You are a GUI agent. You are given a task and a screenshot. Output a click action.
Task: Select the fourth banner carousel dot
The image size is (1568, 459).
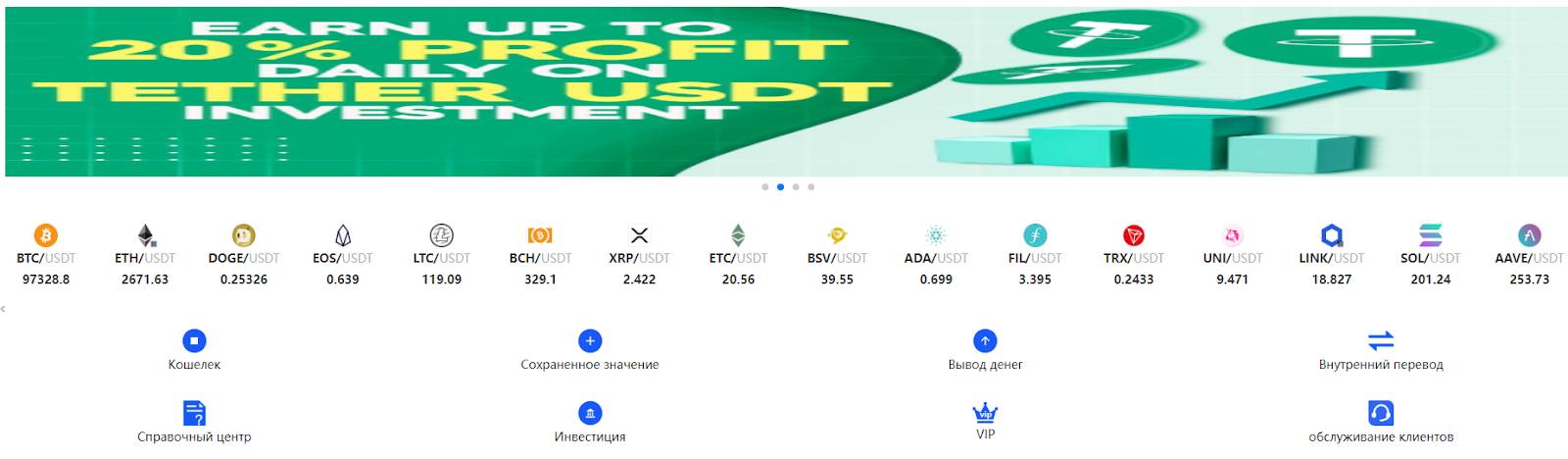click(811, 186)
